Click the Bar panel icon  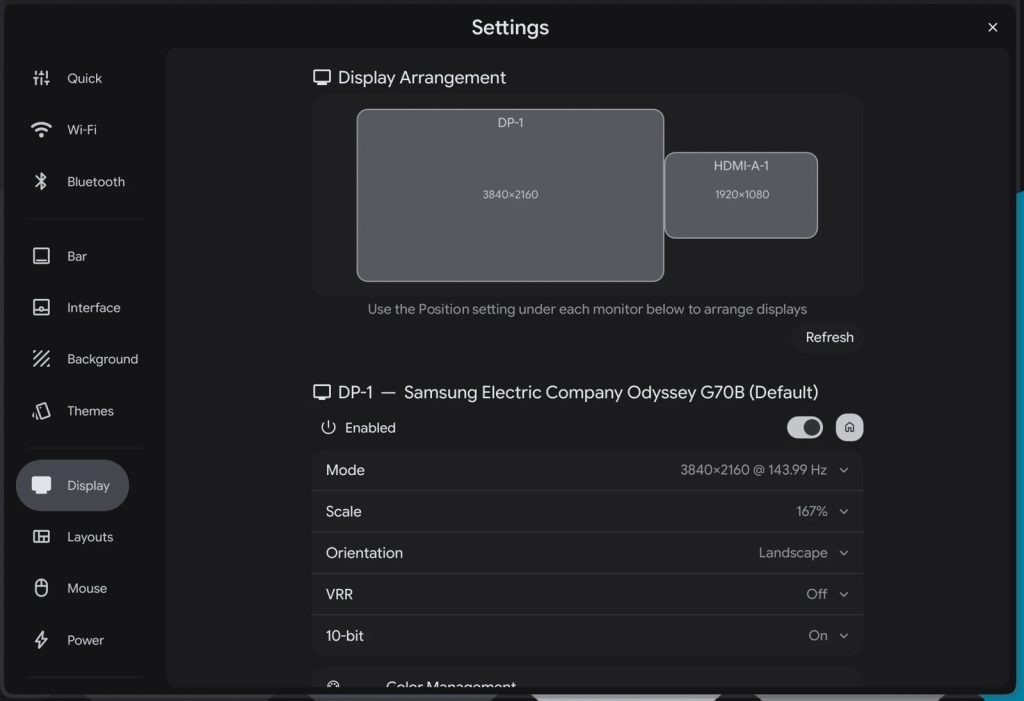41,255
